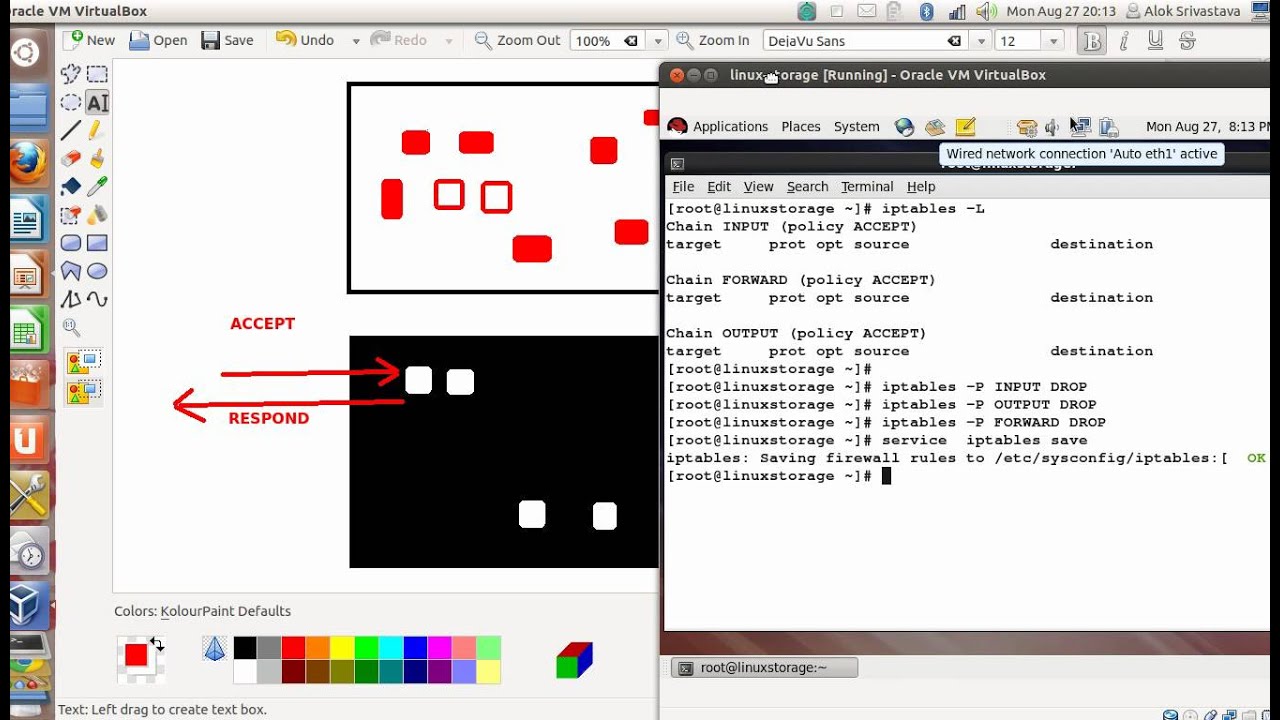Viewport: 1280px width, 720px height.
Task: Click the New document button
Action: point(89,40)
